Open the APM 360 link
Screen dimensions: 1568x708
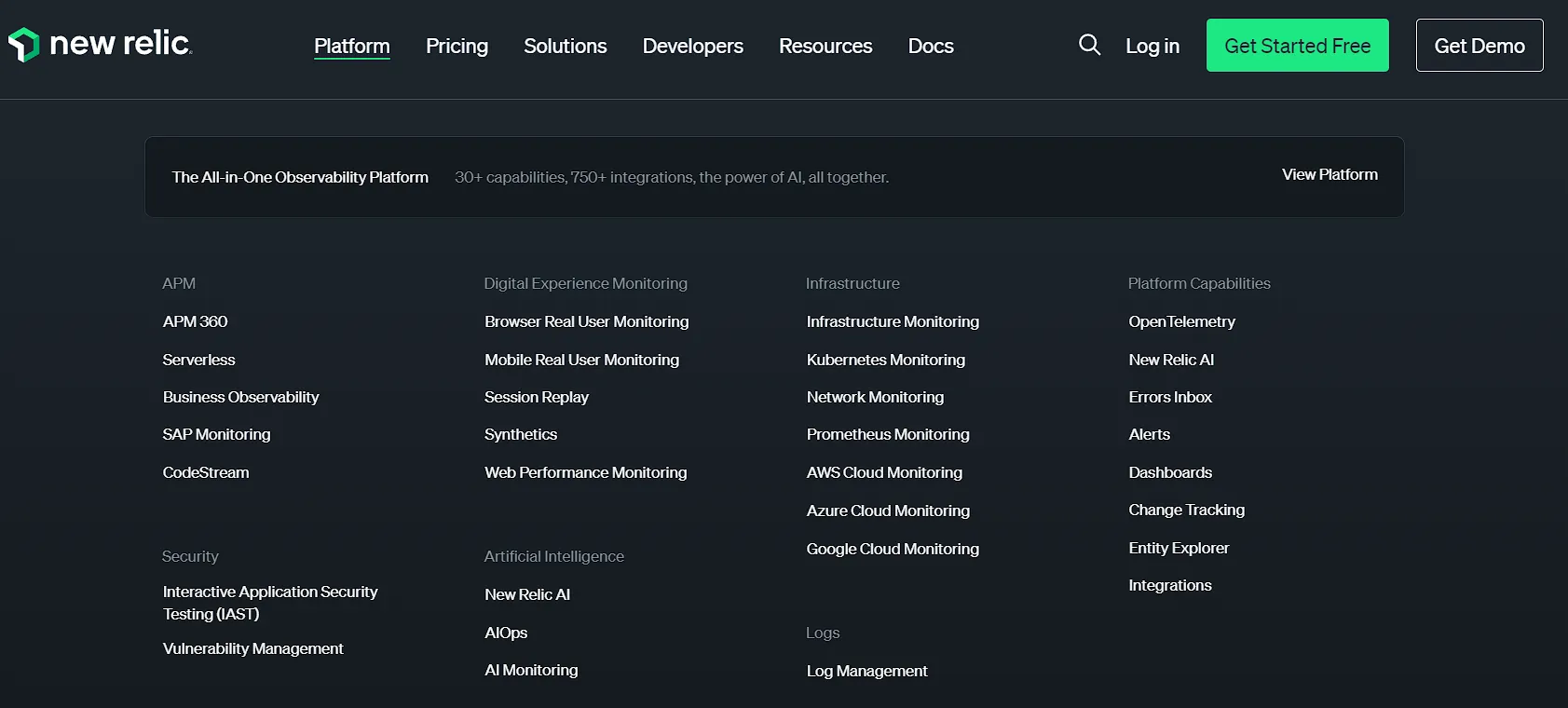click(195, 321)
